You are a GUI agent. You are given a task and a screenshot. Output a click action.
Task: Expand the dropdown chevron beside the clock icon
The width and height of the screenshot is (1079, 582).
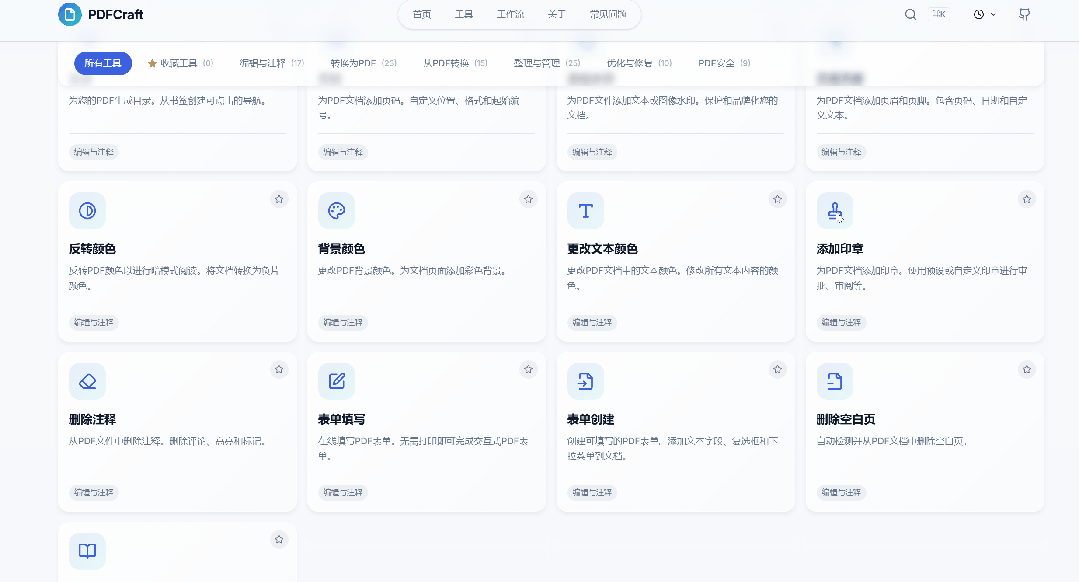(993, 14)
